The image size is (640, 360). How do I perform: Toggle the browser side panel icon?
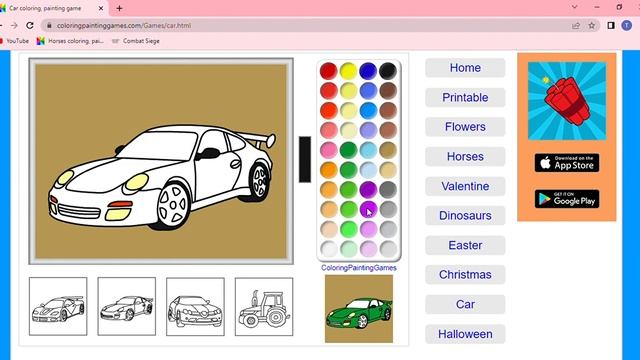[x=611, y=25]
